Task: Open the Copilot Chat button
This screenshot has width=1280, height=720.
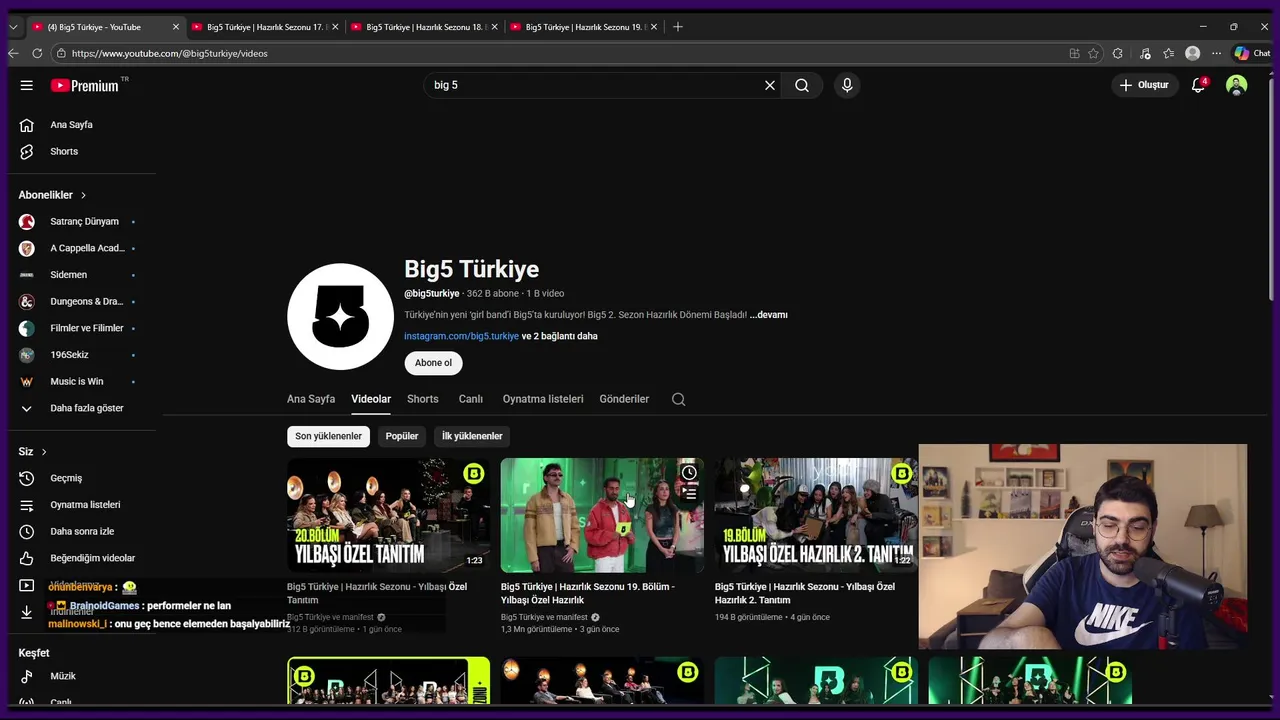Action: point(1252,53)
